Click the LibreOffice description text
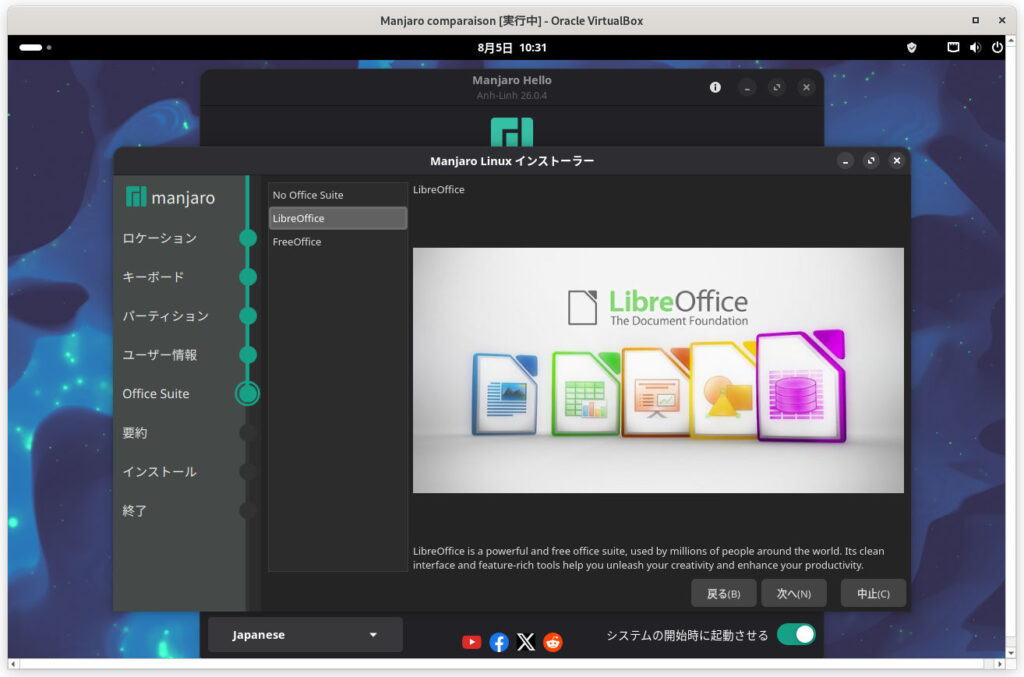 (648, 558)
